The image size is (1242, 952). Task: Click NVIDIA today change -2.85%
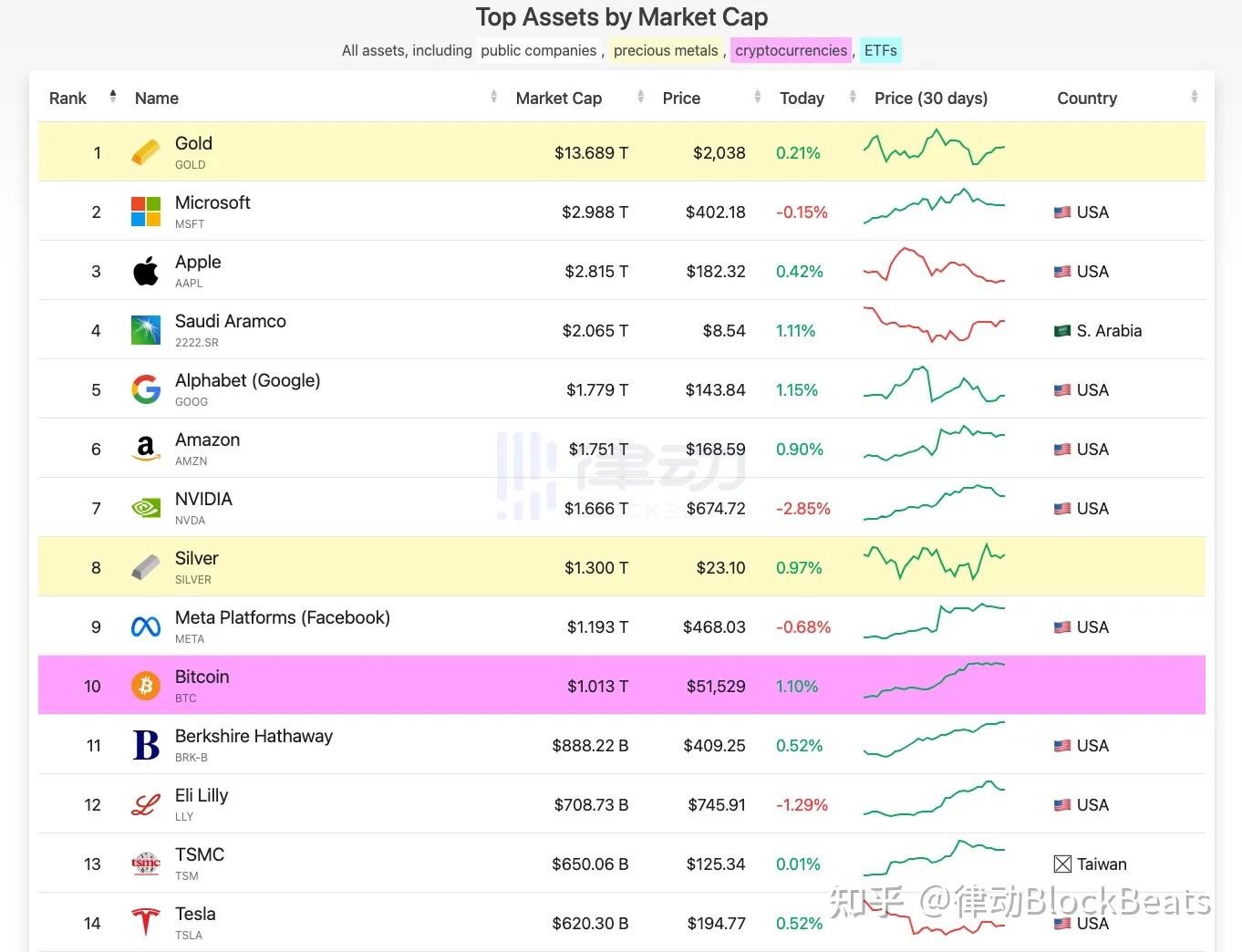(x=803, y=509)
